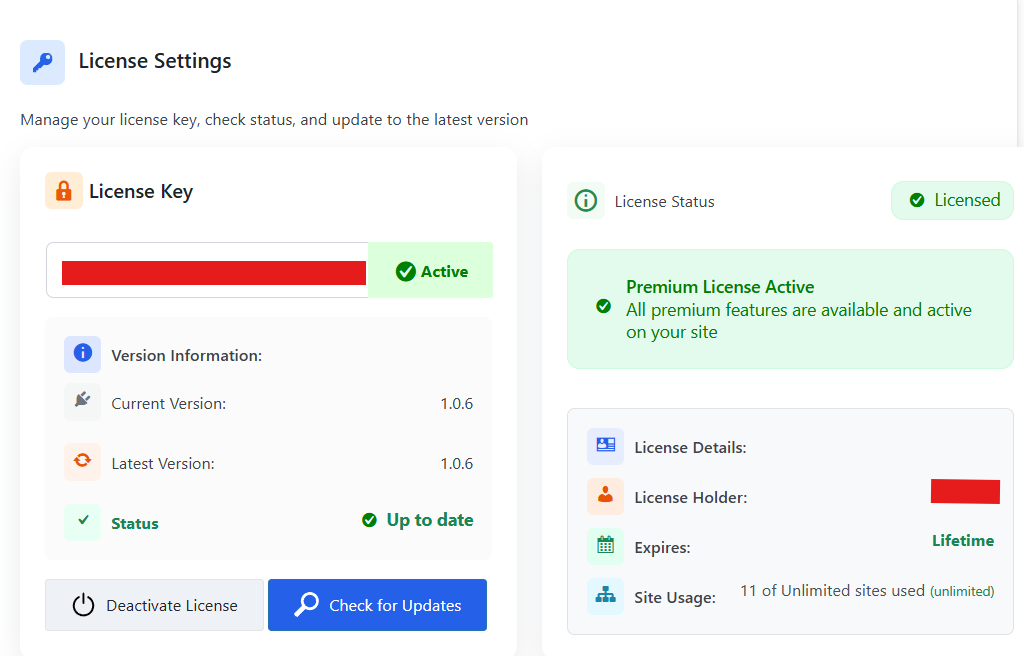Click the calendar icon beside Expires
1024x656 pixels.
pos(605,546)
